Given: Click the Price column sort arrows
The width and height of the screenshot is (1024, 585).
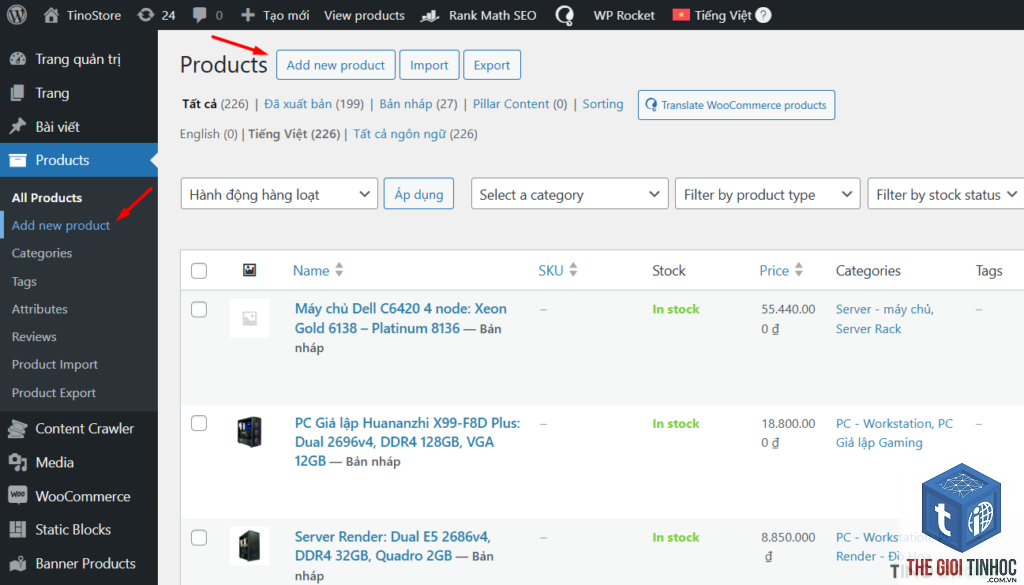Looking at the screenshot, I should click(x=798, y=270).
